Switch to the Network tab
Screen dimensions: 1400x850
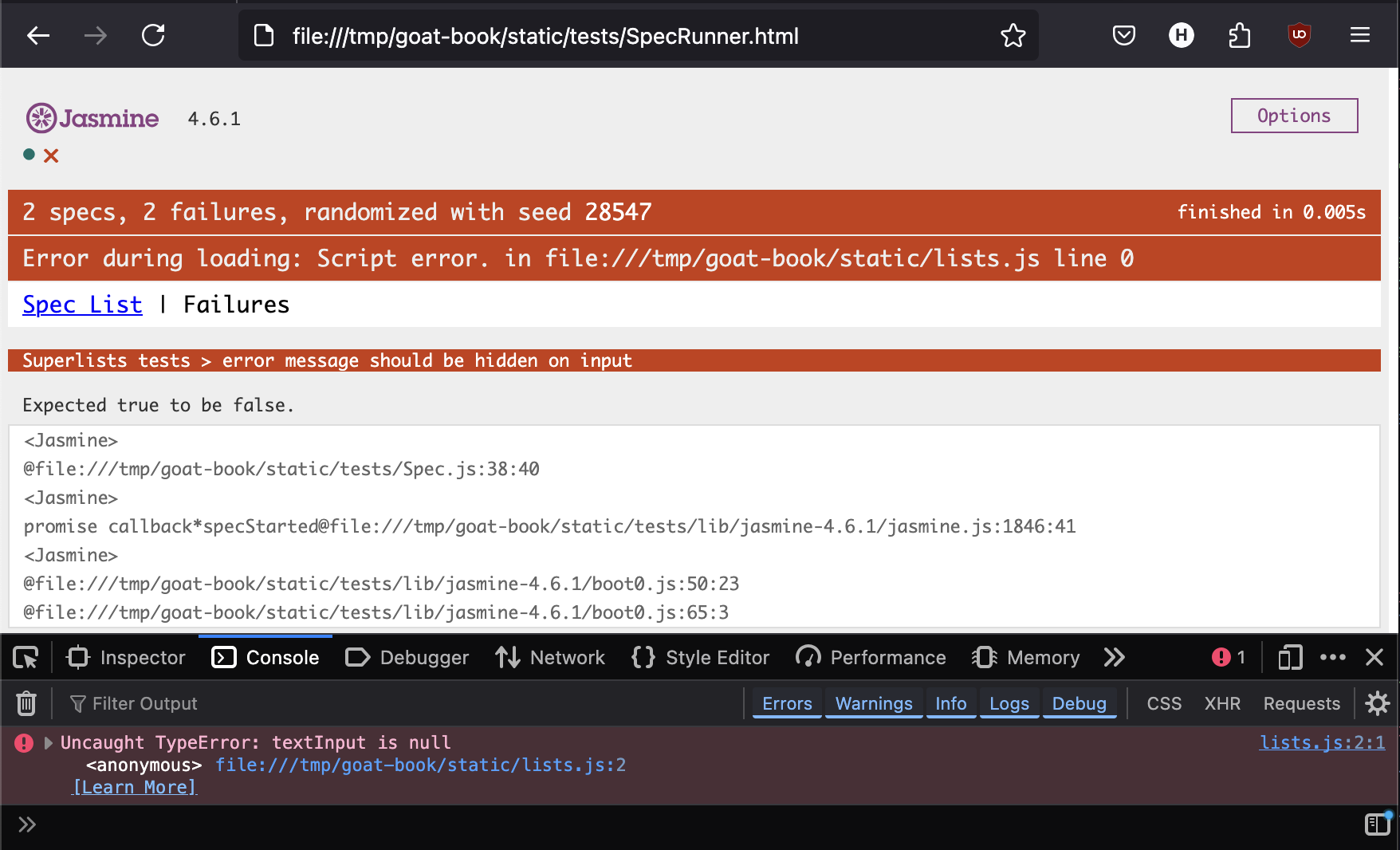[550, 658]
